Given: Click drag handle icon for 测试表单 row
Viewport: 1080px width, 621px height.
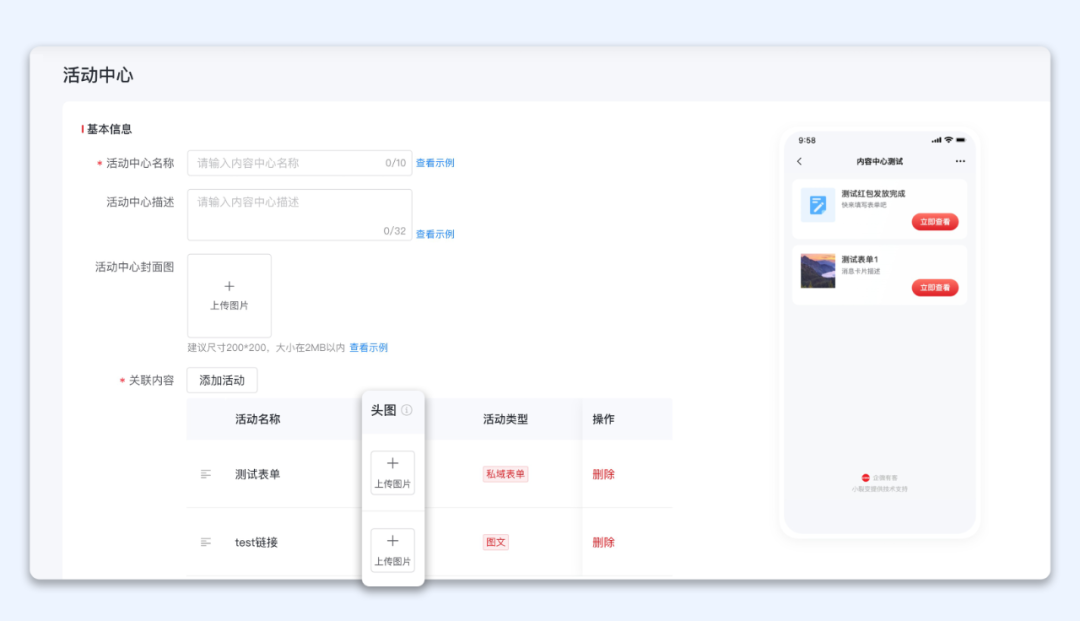Looking at the screenshot, I should point(206,474).
